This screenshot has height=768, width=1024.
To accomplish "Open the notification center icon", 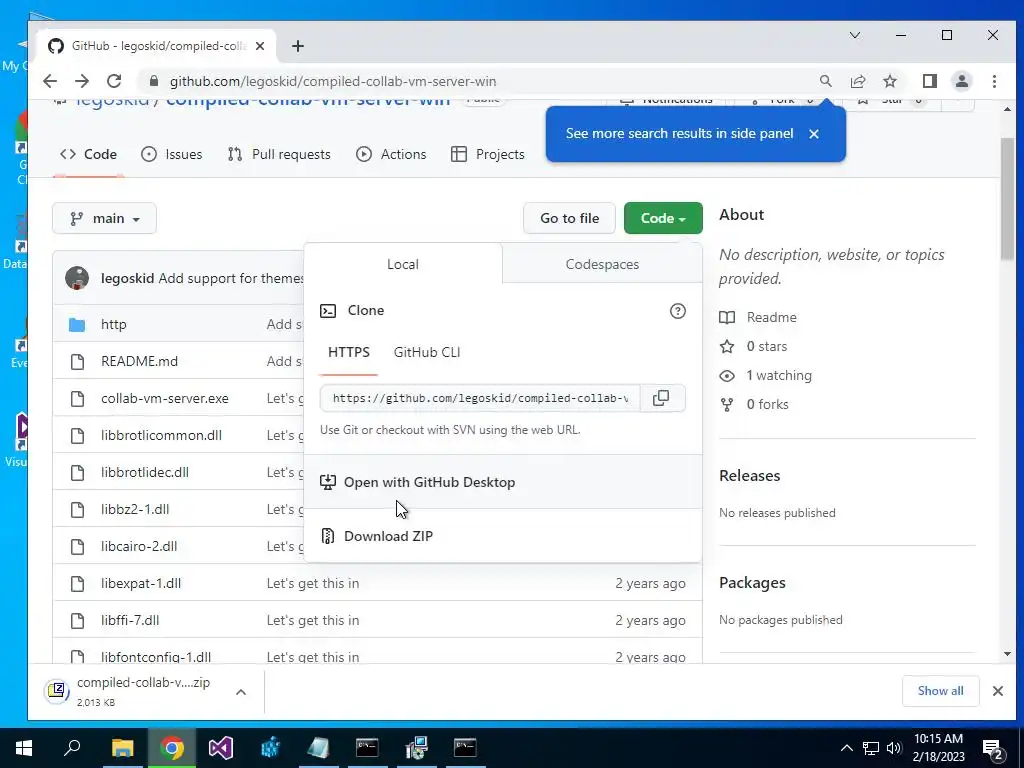I will click(993, 748).
